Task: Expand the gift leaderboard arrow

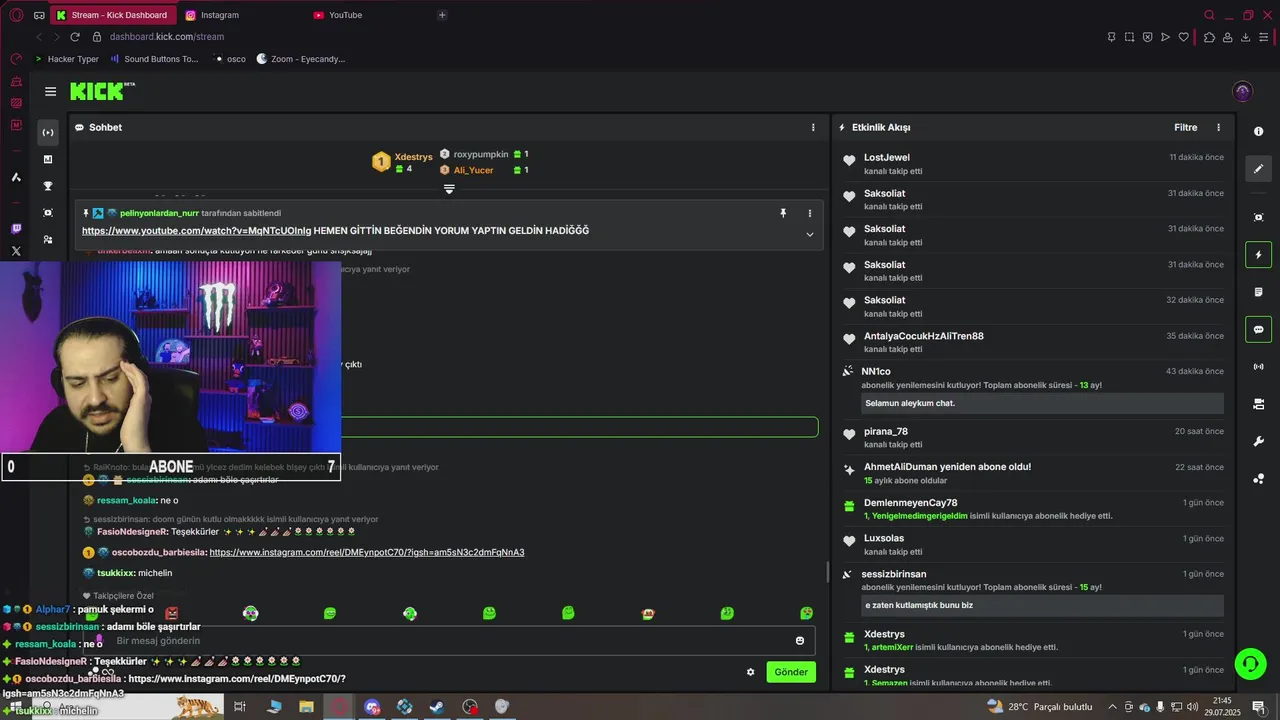Action: [x=449, y=189]
